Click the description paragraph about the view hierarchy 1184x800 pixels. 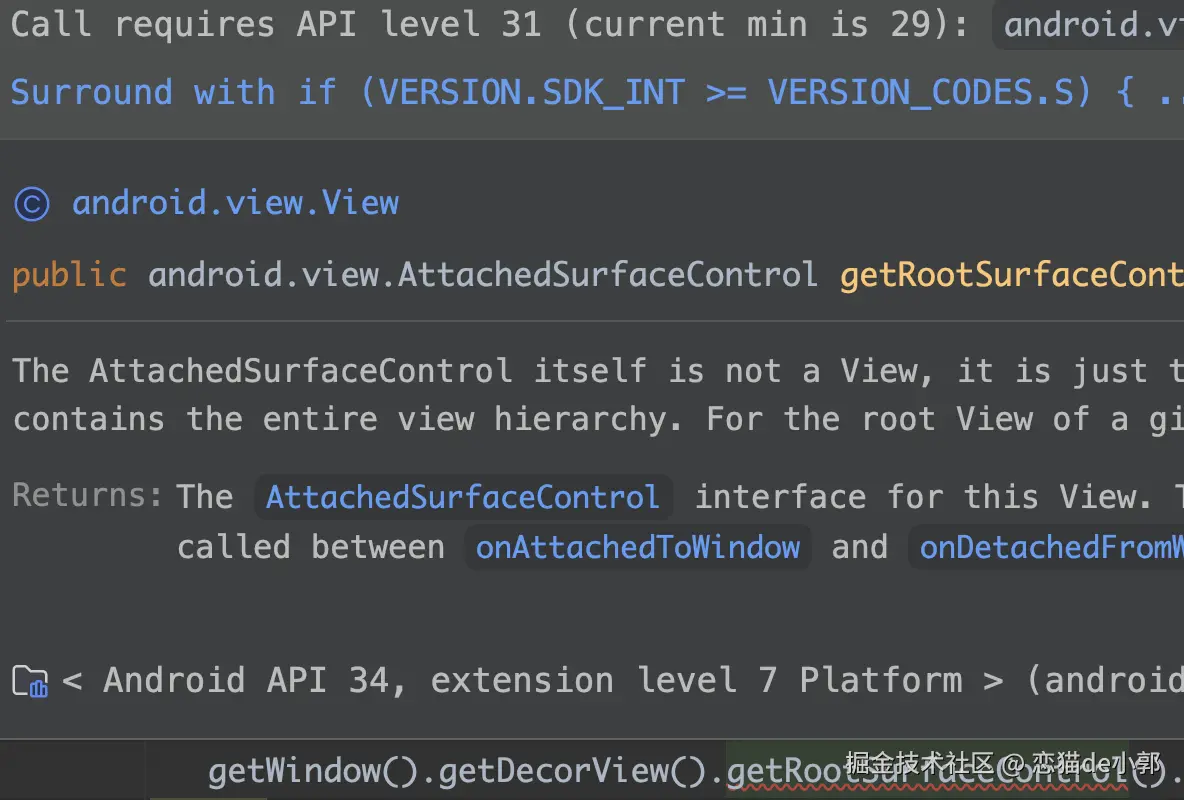click(598, 395)
